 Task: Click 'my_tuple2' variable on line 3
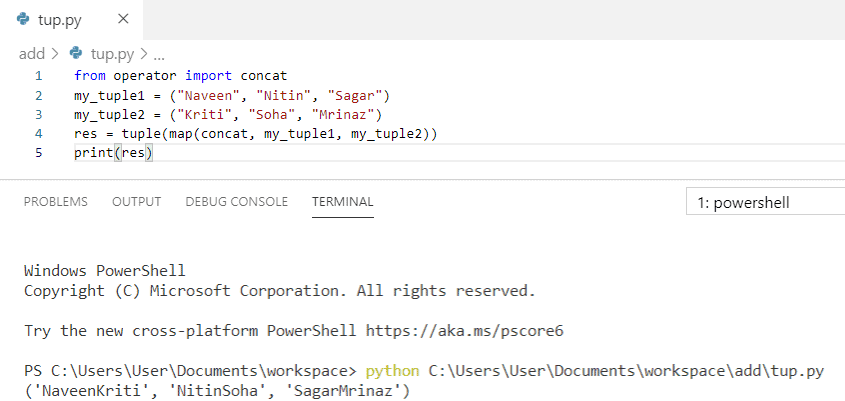(110, 115)
